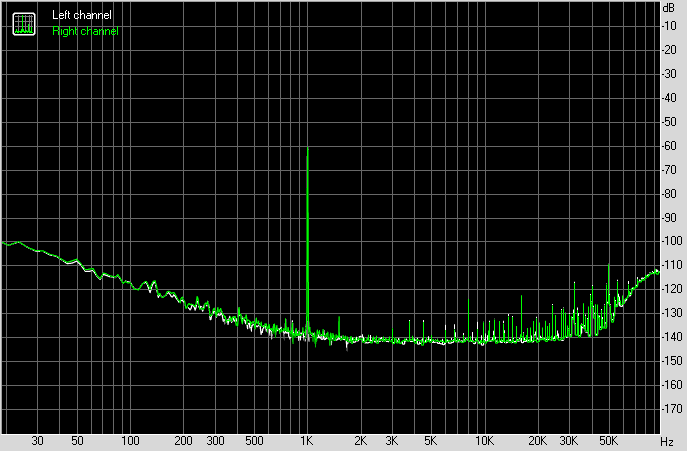Click the 100 frequency axis label
The image size is (687, 451).
click(130, 441)
